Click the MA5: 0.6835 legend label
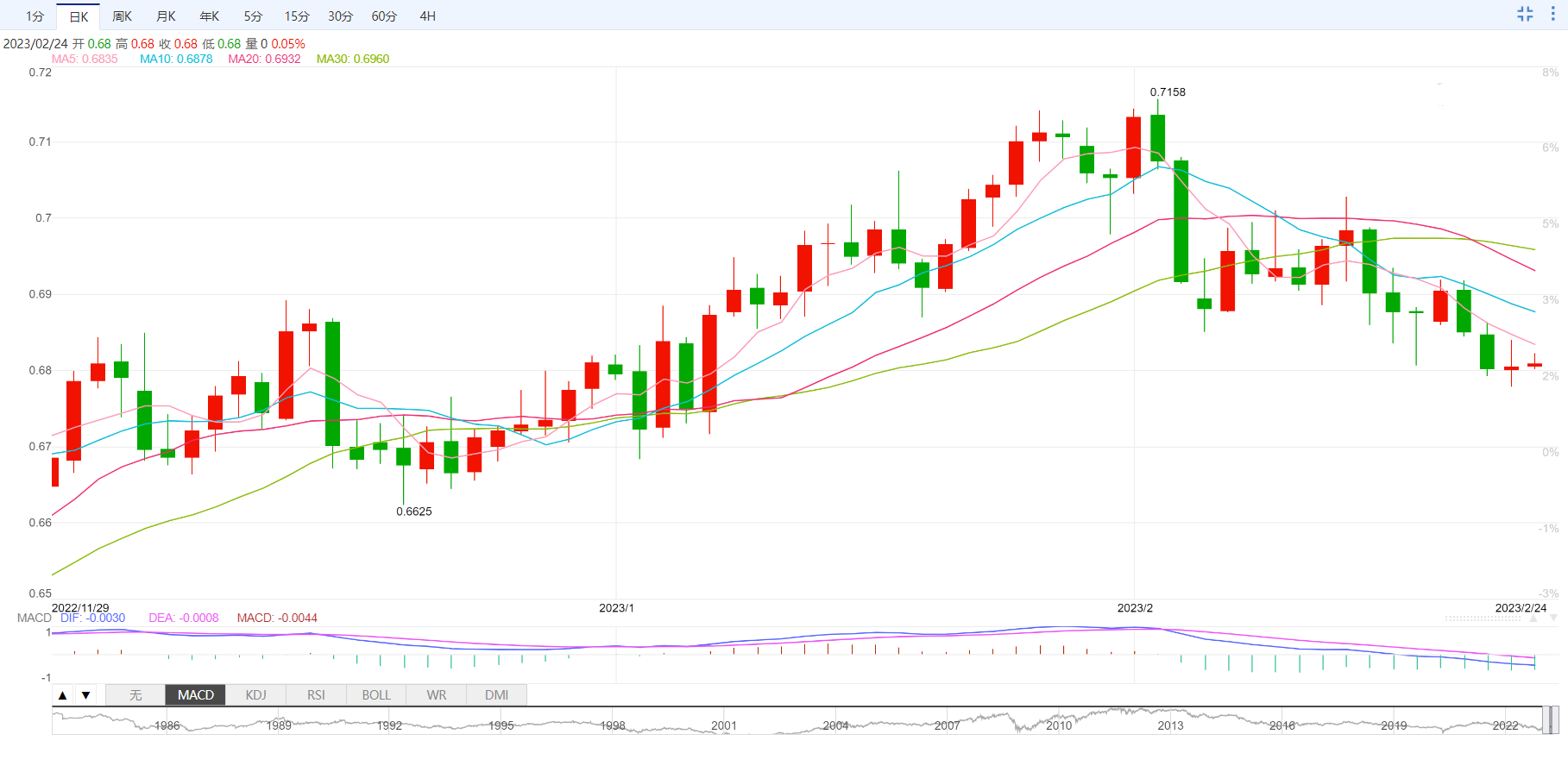1568x766 pixels. click(85, 59)
